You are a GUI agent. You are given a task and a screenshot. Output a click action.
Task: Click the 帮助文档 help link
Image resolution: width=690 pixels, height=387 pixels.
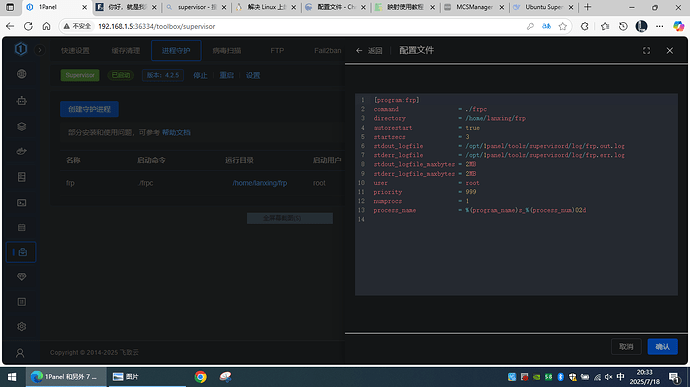pos(176,133)
